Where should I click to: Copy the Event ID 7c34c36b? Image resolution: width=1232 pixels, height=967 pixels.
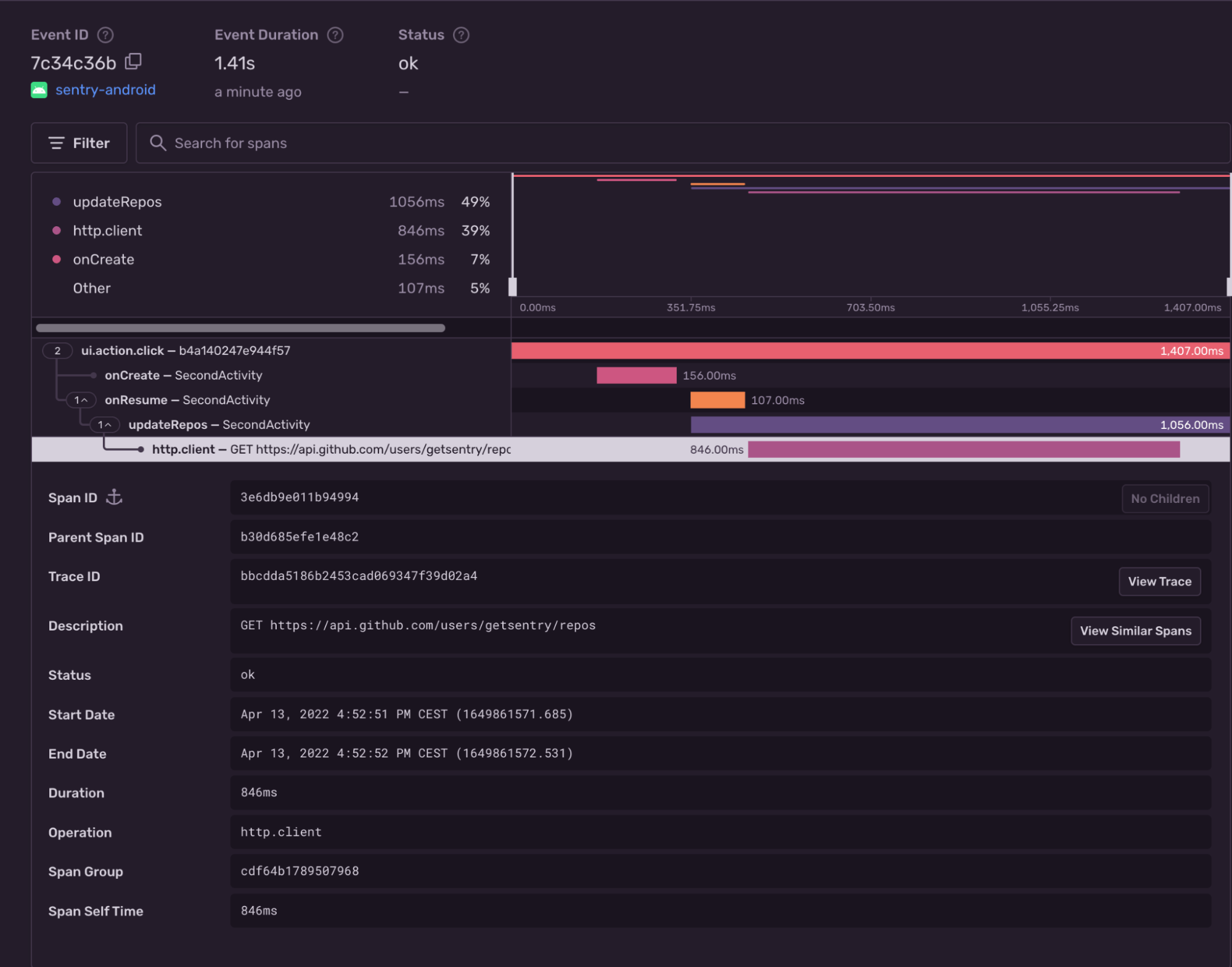pyautogui.click(x=134, y=62)
